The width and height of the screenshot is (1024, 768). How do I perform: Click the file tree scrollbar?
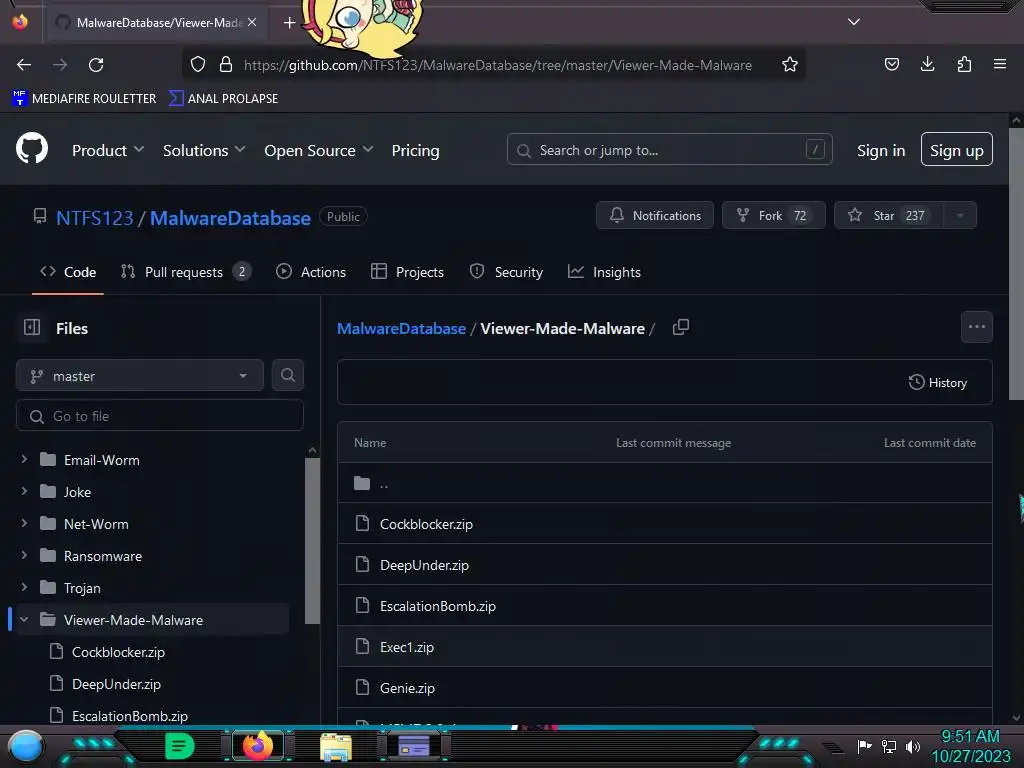[x=312, y=541]
